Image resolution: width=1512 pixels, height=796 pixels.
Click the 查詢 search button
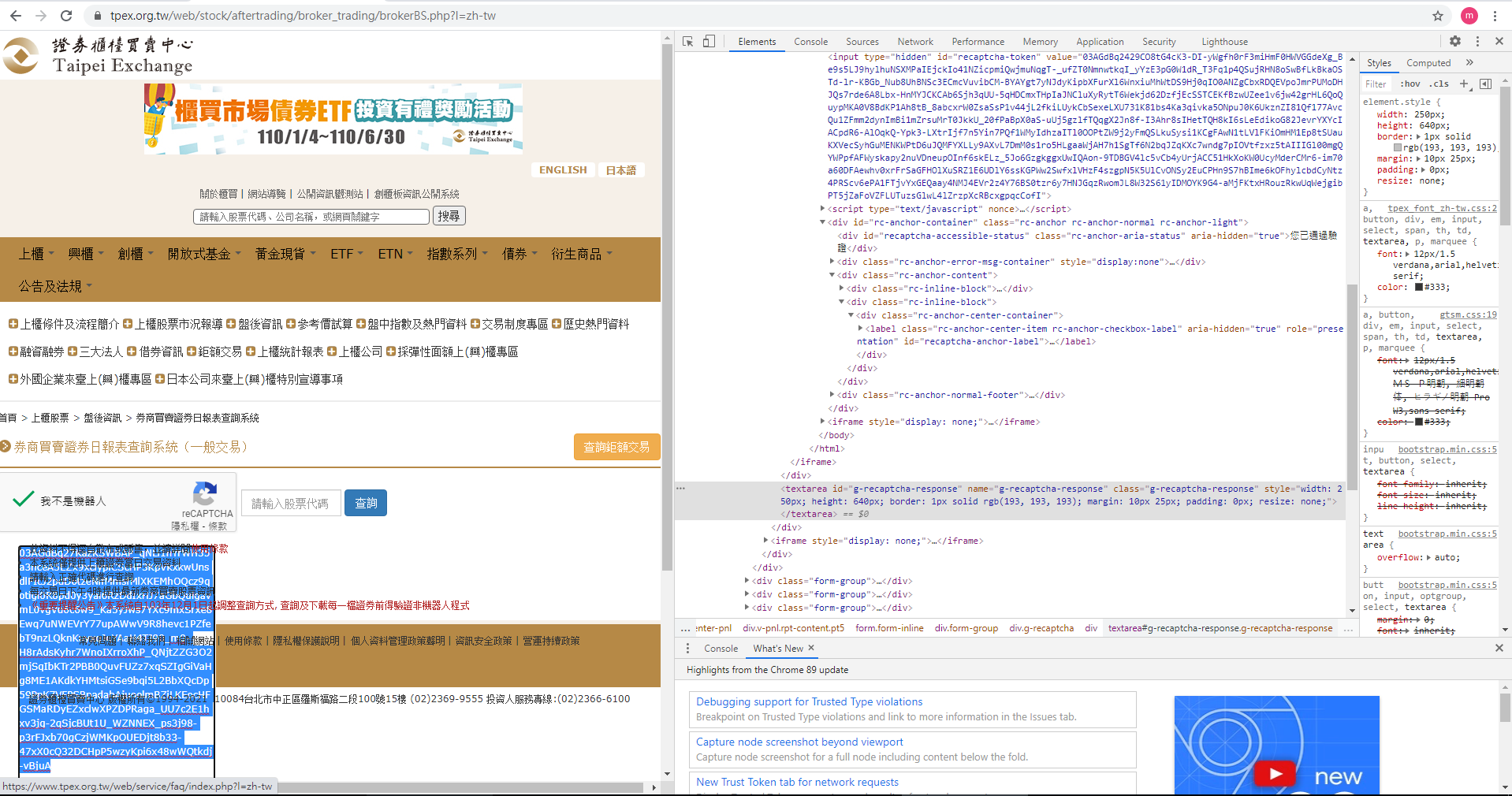pyautogui.click(x=366, y=503)
